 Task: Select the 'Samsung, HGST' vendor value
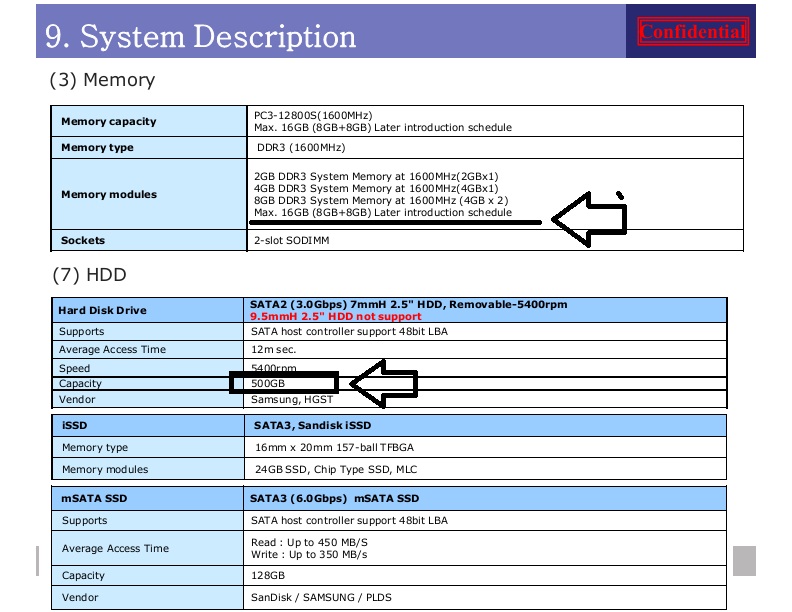point(292,399)
